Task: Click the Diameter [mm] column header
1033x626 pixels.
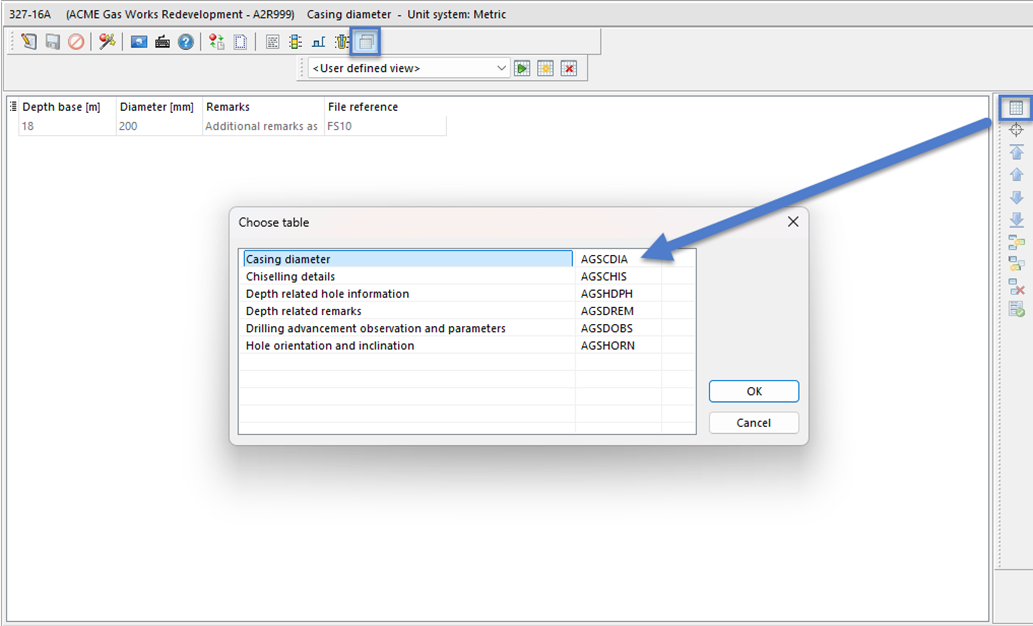Action: pyautogui.click(x=156, y=107)
